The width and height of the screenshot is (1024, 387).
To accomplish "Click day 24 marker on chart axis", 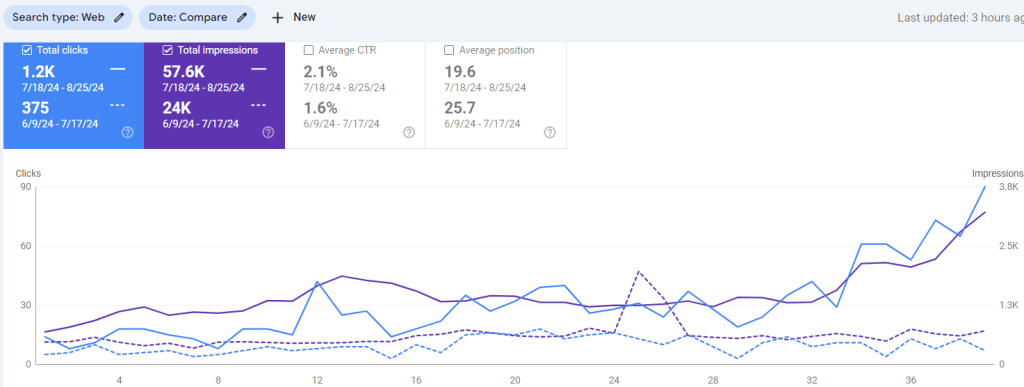I will point(614,380).
